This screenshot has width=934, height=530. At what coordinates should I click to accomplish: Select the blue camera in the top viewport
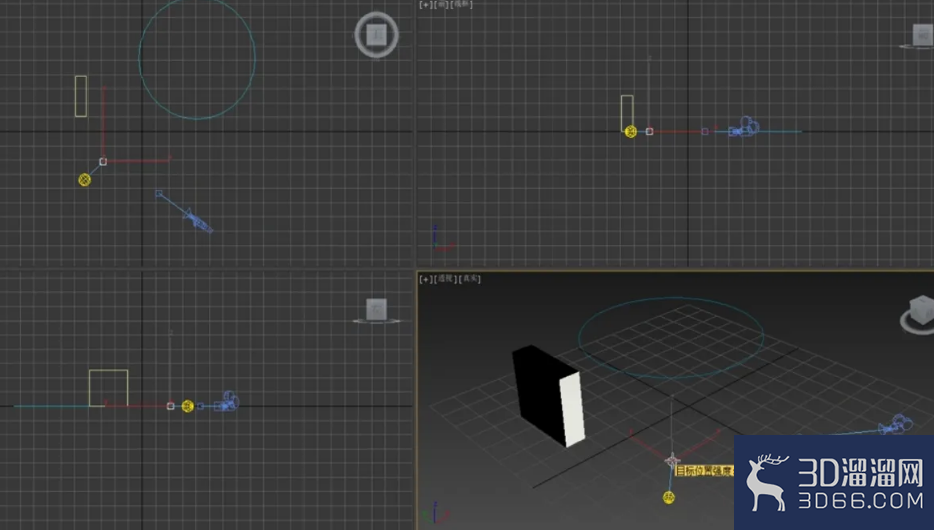point(198,220)
